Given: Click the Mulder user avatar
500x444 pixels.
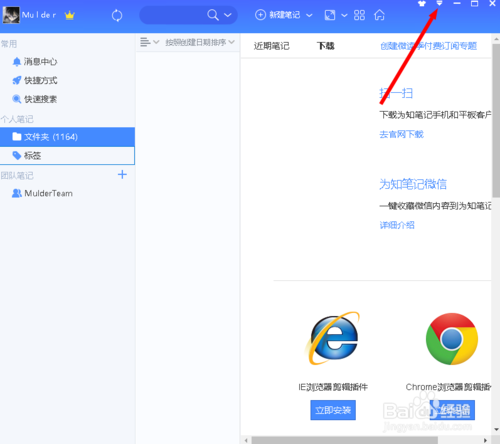Looking at the screenshot, I should tap(11, 15).
